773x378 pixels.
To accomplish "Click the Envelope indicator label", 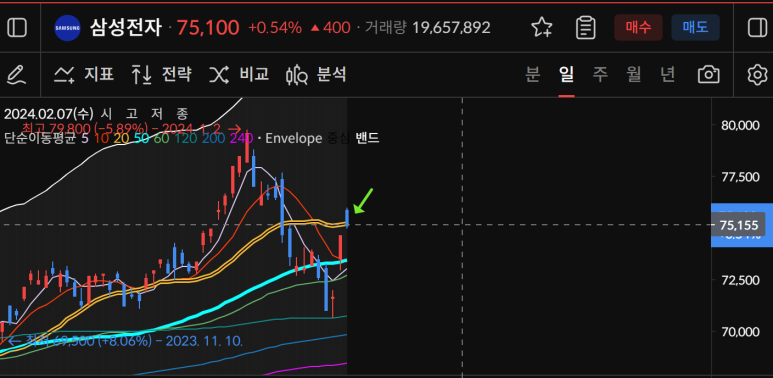I will (x=293, y=138).
